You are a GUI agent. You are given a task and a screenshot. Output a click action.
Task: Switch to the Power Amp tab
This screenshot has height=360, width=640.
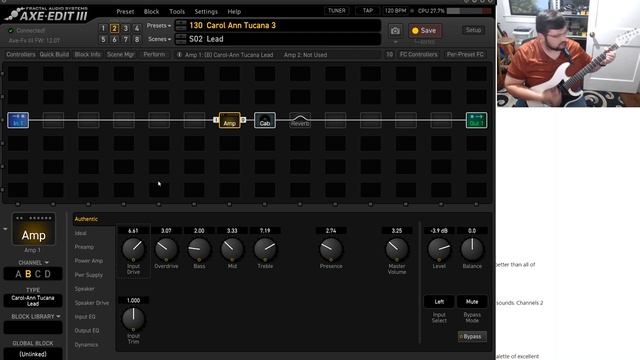click(89, 261)
